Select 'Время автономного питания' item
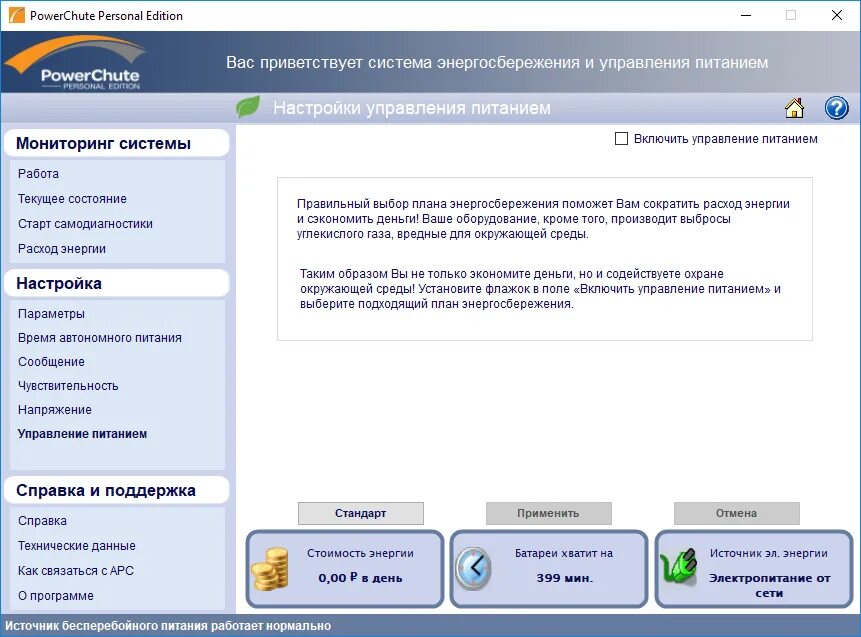Image resolution: width=861 pixels, height=637 pixels. (x=99, y=338)
